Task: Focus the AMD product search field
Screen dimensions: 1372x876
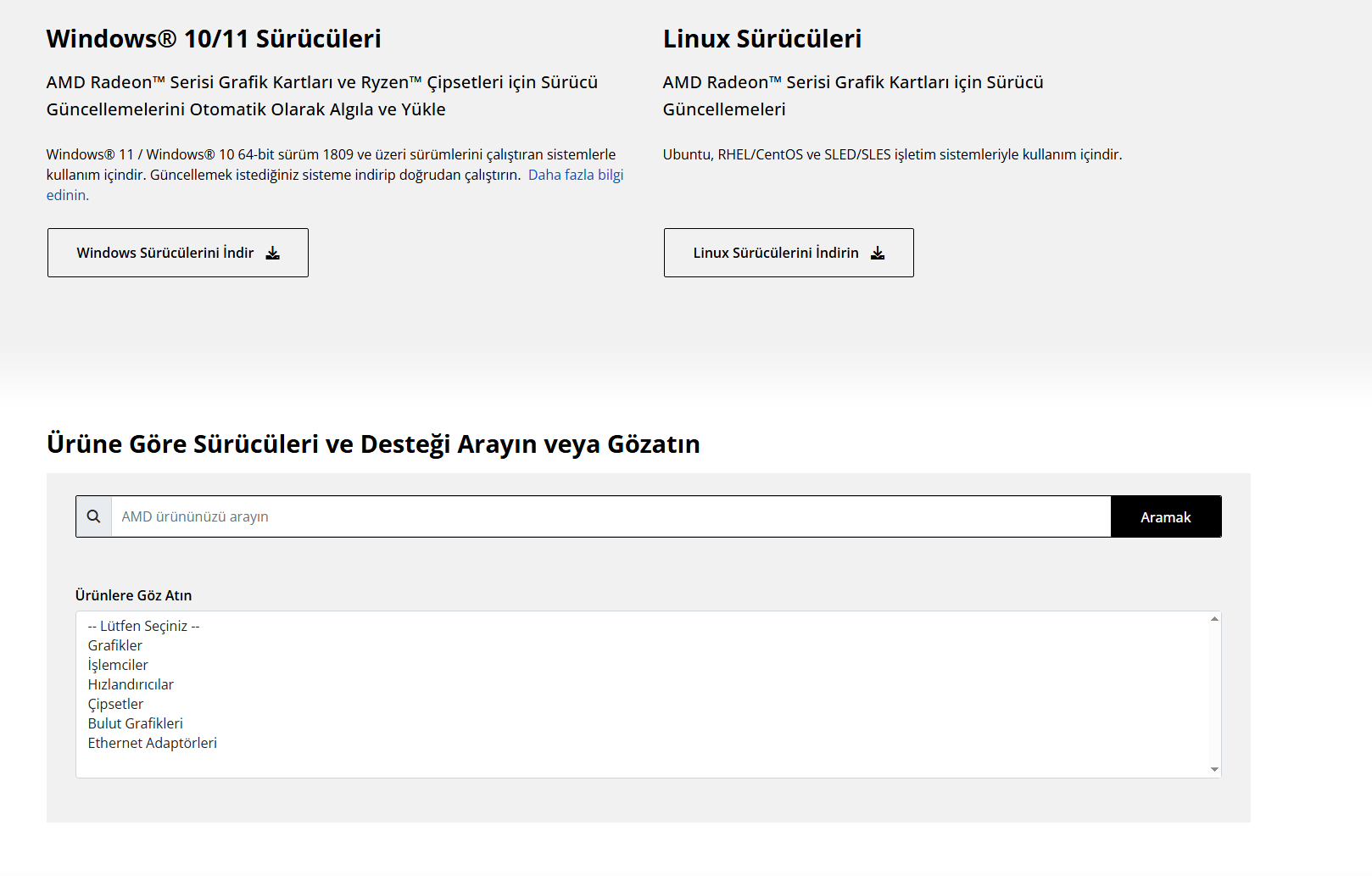Action: (611, 516)
